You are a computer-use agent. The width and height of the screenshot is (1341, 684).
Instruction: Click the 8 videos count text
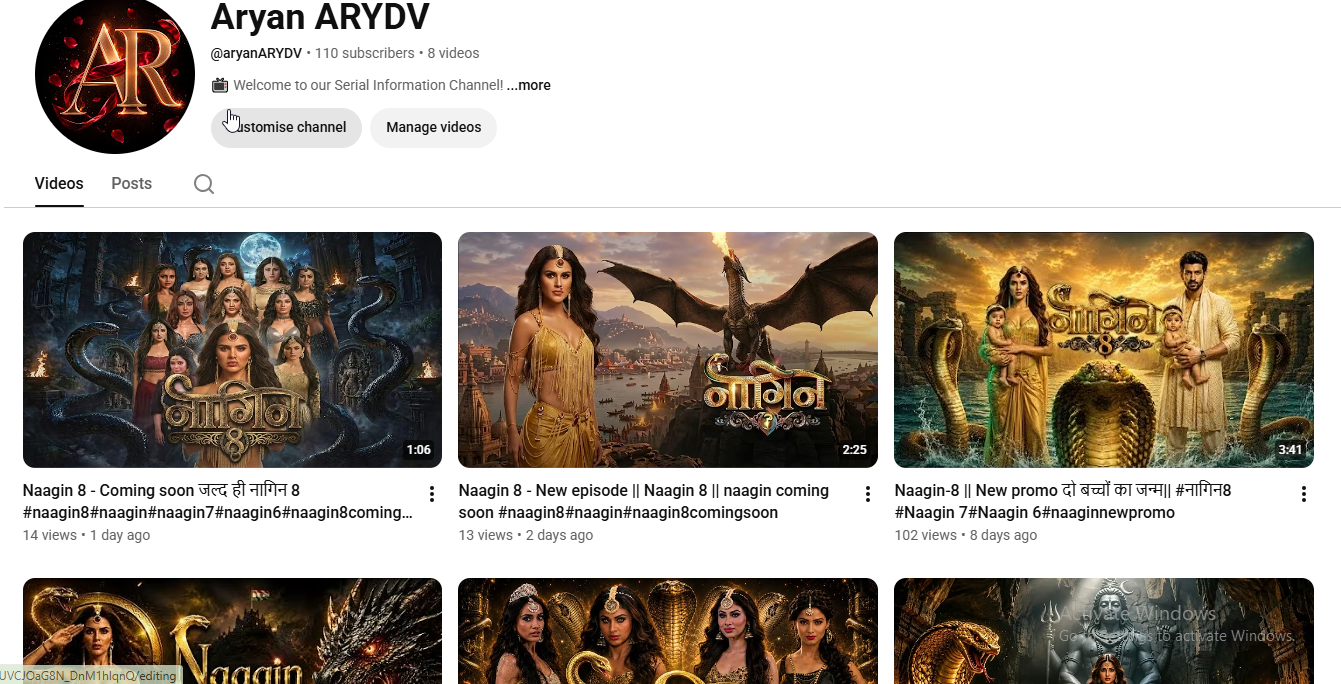(x=454, y=53)
